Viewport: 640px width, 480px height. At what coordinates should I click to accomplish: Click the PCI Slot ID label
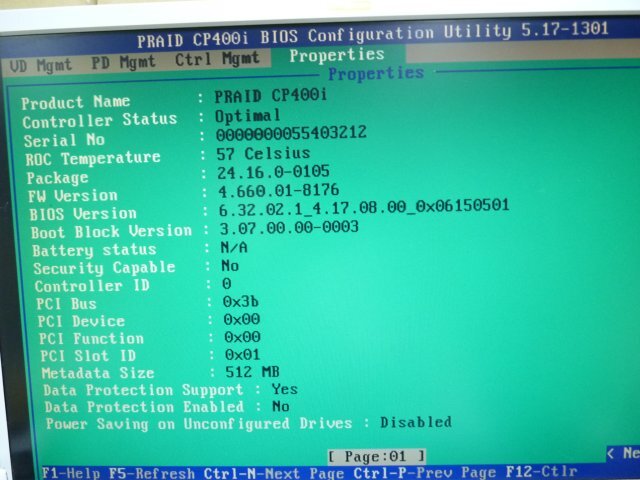pos(88,356)
